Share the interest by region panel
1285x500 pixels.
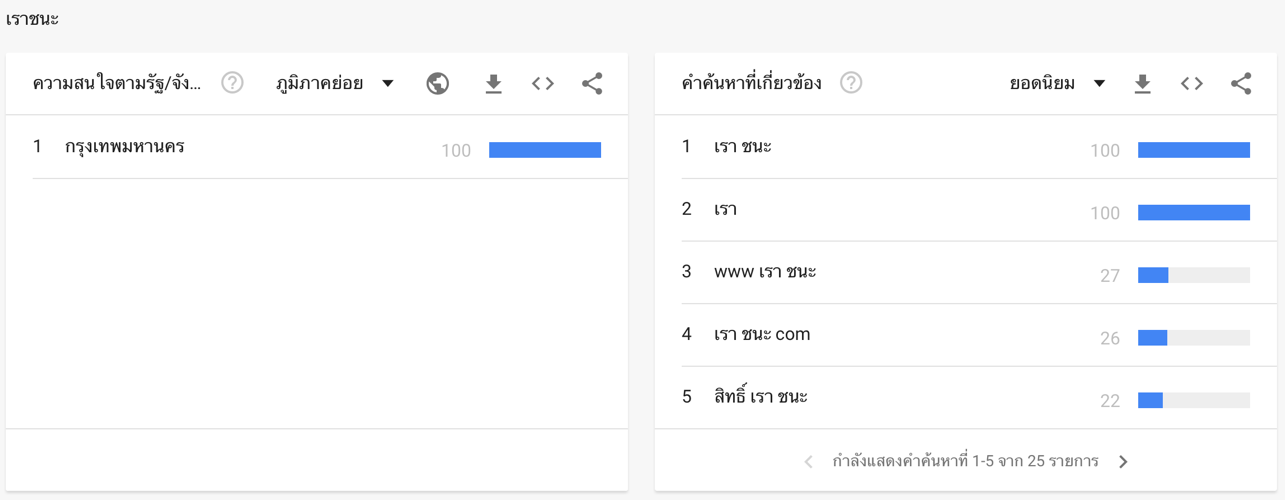[x=592, y=84]
